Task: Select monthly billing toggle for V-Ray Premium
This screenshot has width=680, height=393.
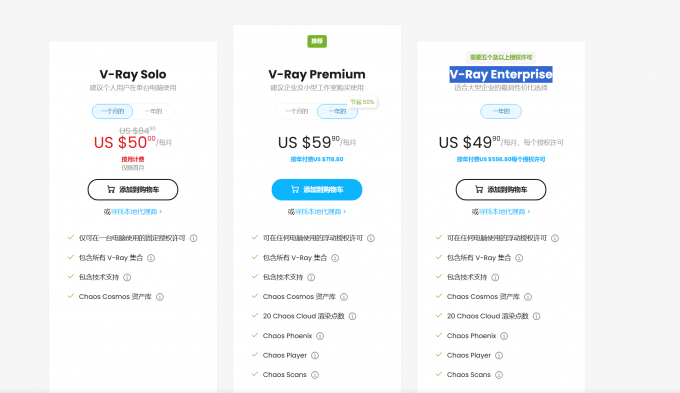Action: pyautogui.click(x=297, y=111)
